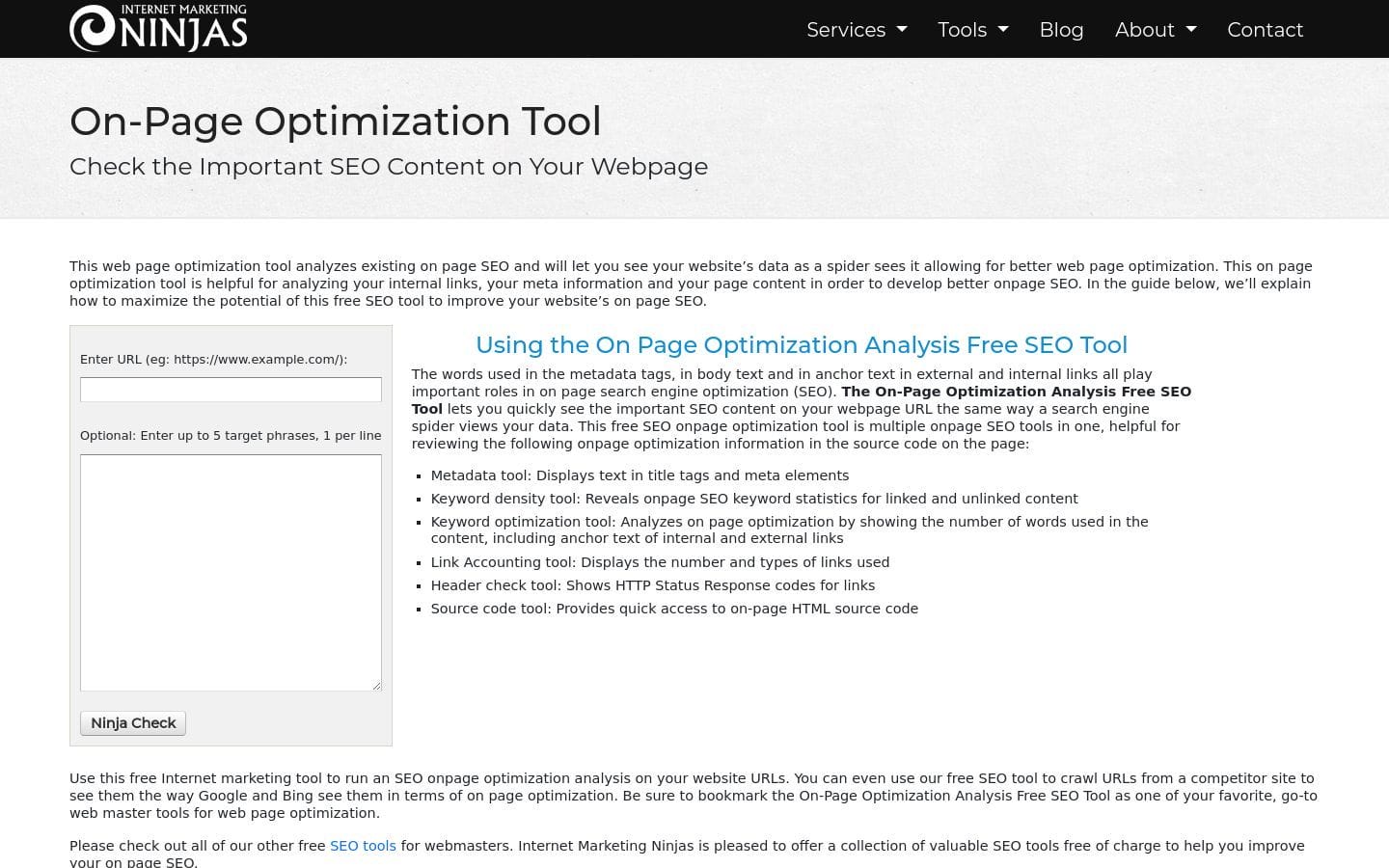Click the Source code tool bullet item
The image size is (1389, 868).
674,609
